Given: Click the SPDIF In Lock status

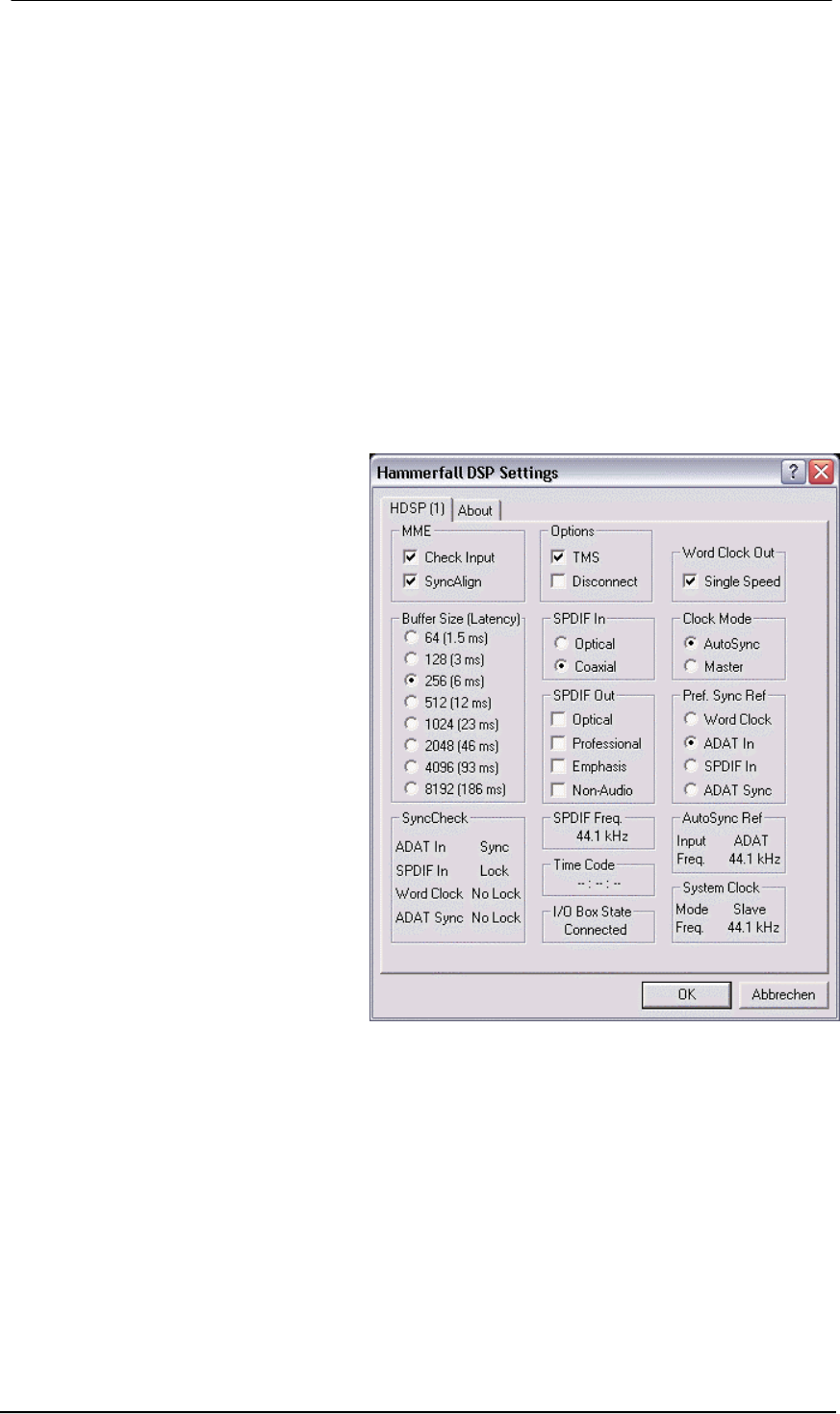Looking at the screenshot, I should pyautogui.click(x=495, y=870).
